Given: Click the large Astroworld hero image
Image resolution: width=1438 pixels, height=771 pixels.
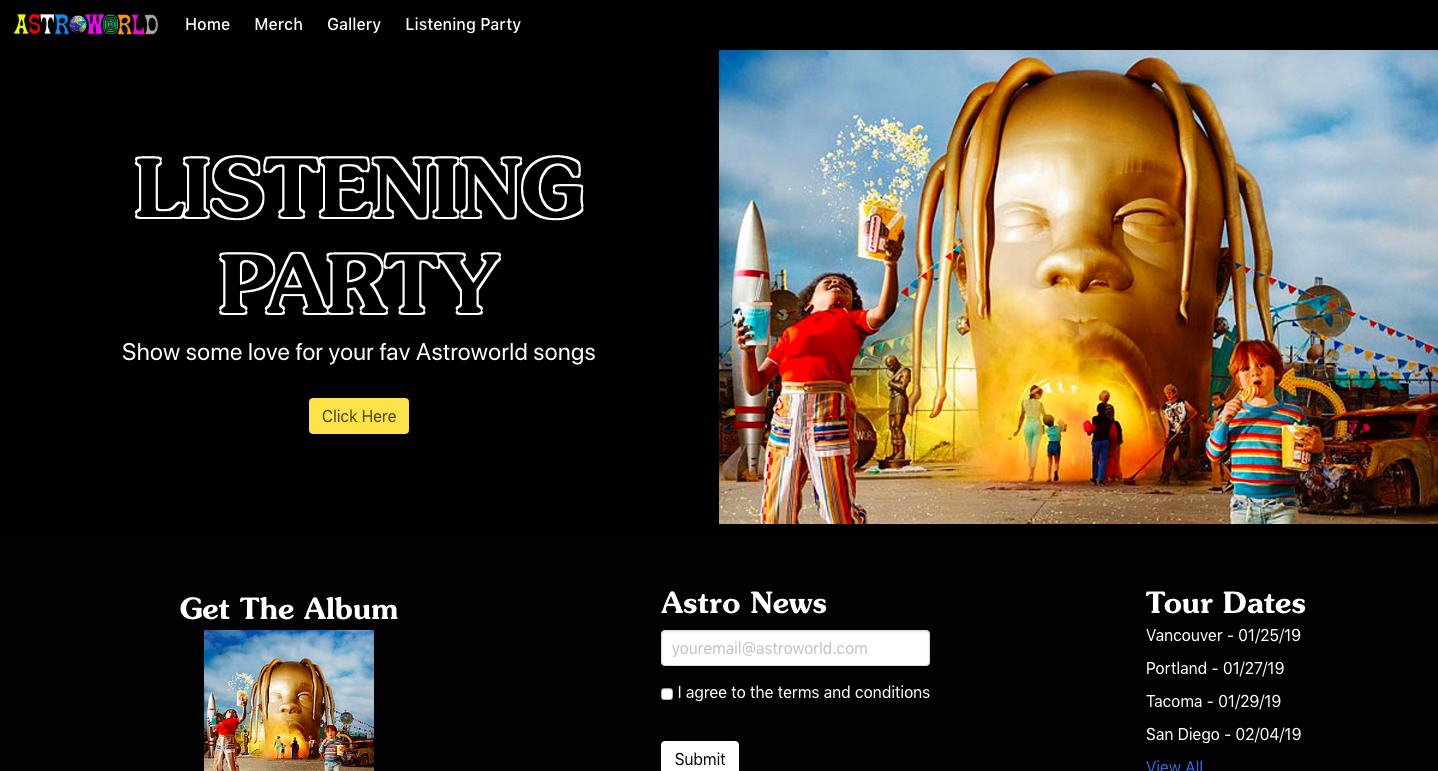Looking at the screenshot, I should coord(1078,287).
